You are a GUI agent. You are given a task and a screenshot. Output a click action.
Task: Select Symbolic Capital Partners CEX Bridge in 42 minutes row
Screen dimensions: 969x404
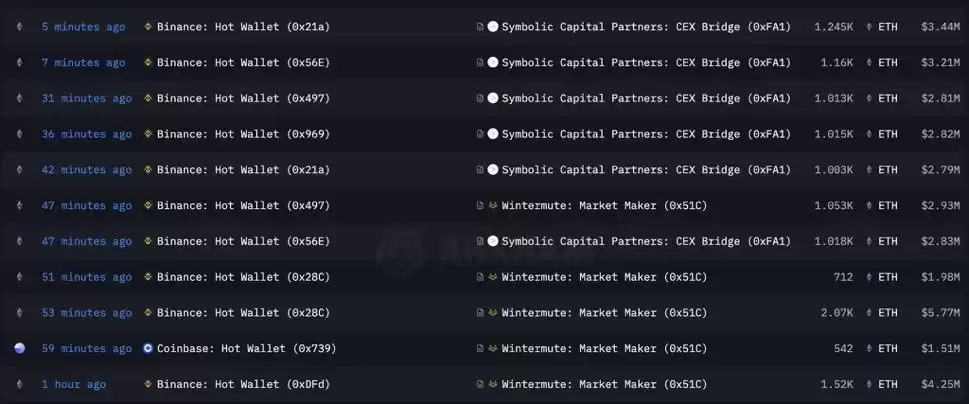click(646, 170)
